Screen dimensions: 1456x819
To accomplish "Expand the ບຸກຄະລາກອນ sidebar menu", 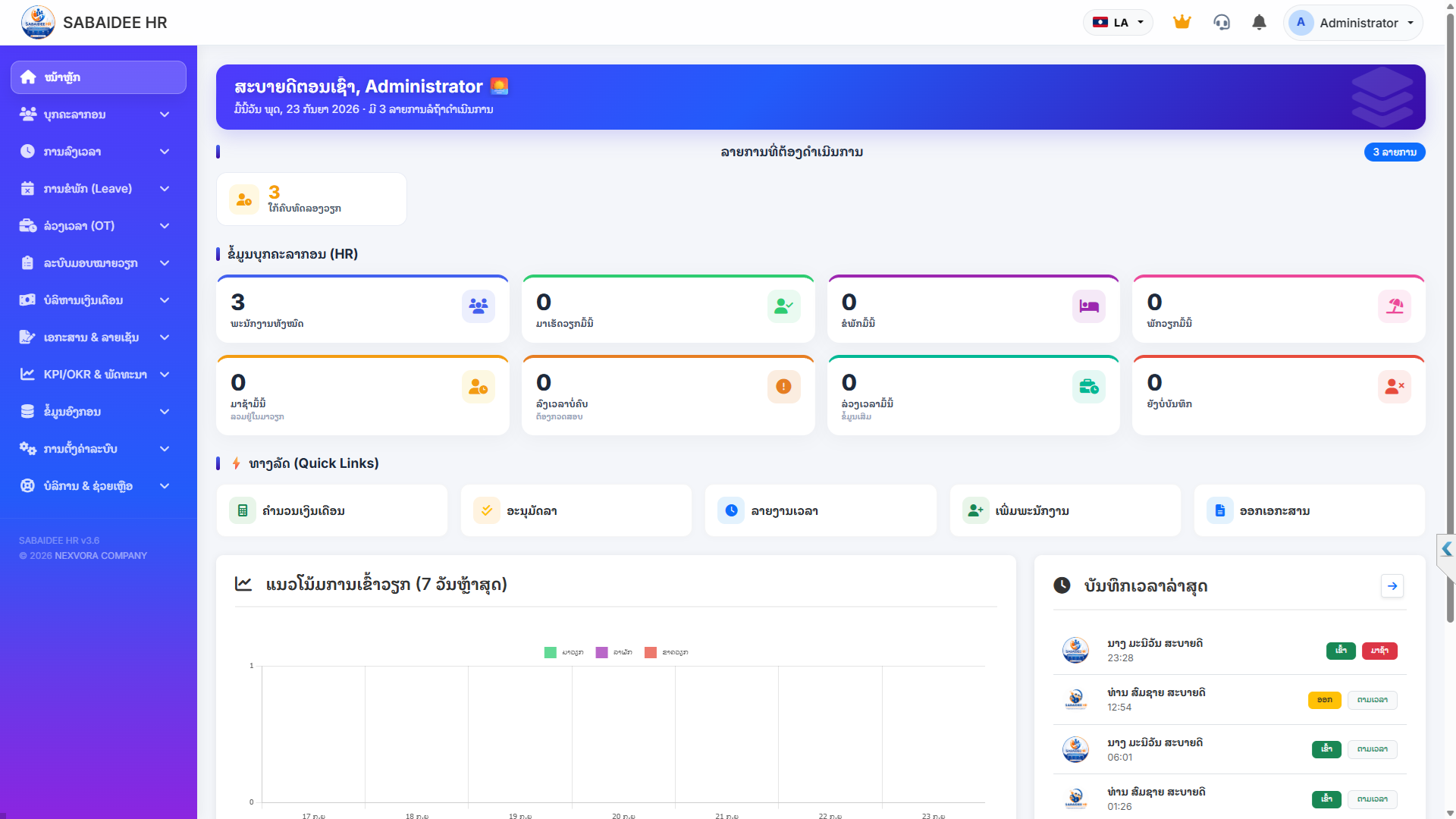I will coord(99,115).
